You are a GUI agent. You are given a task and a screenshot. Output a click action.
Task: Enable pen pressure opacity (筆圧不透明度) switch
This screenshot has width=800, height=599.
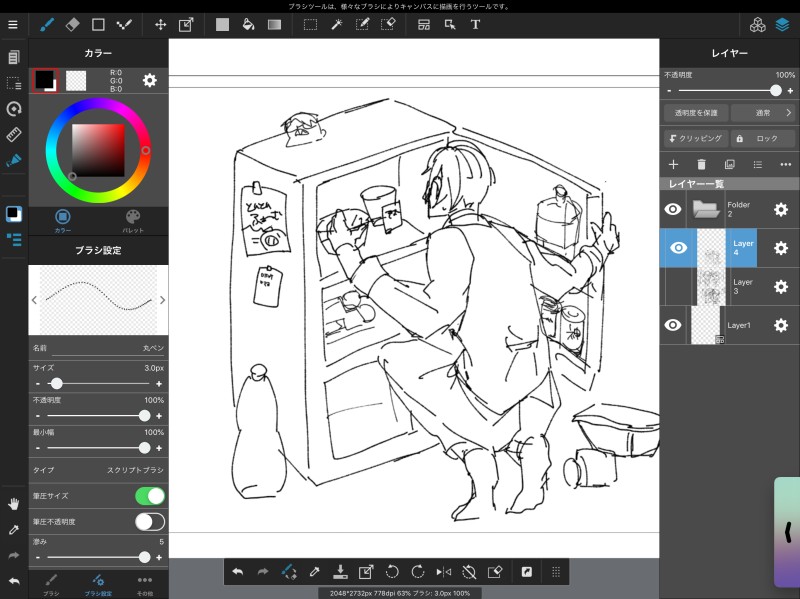[150, 522]
